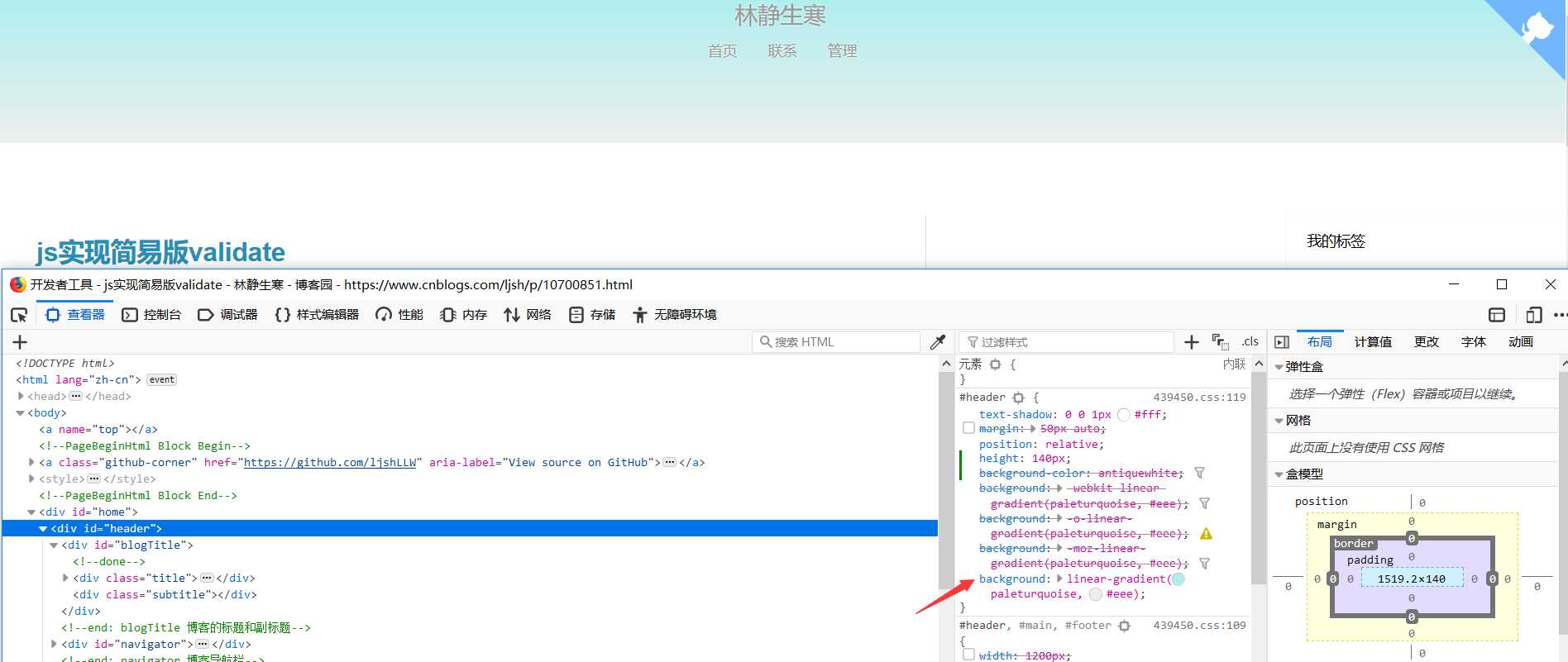Viewport: 1568px width, 662px height.
Task: Open the 网络 network tab
Action: click(528, 315)
